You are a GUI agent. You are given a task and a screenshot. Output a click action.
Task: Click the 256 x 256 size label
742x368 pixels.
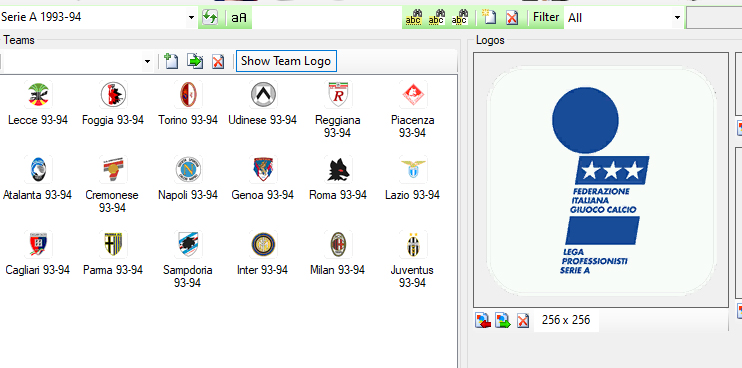click(x=566, y=320)
